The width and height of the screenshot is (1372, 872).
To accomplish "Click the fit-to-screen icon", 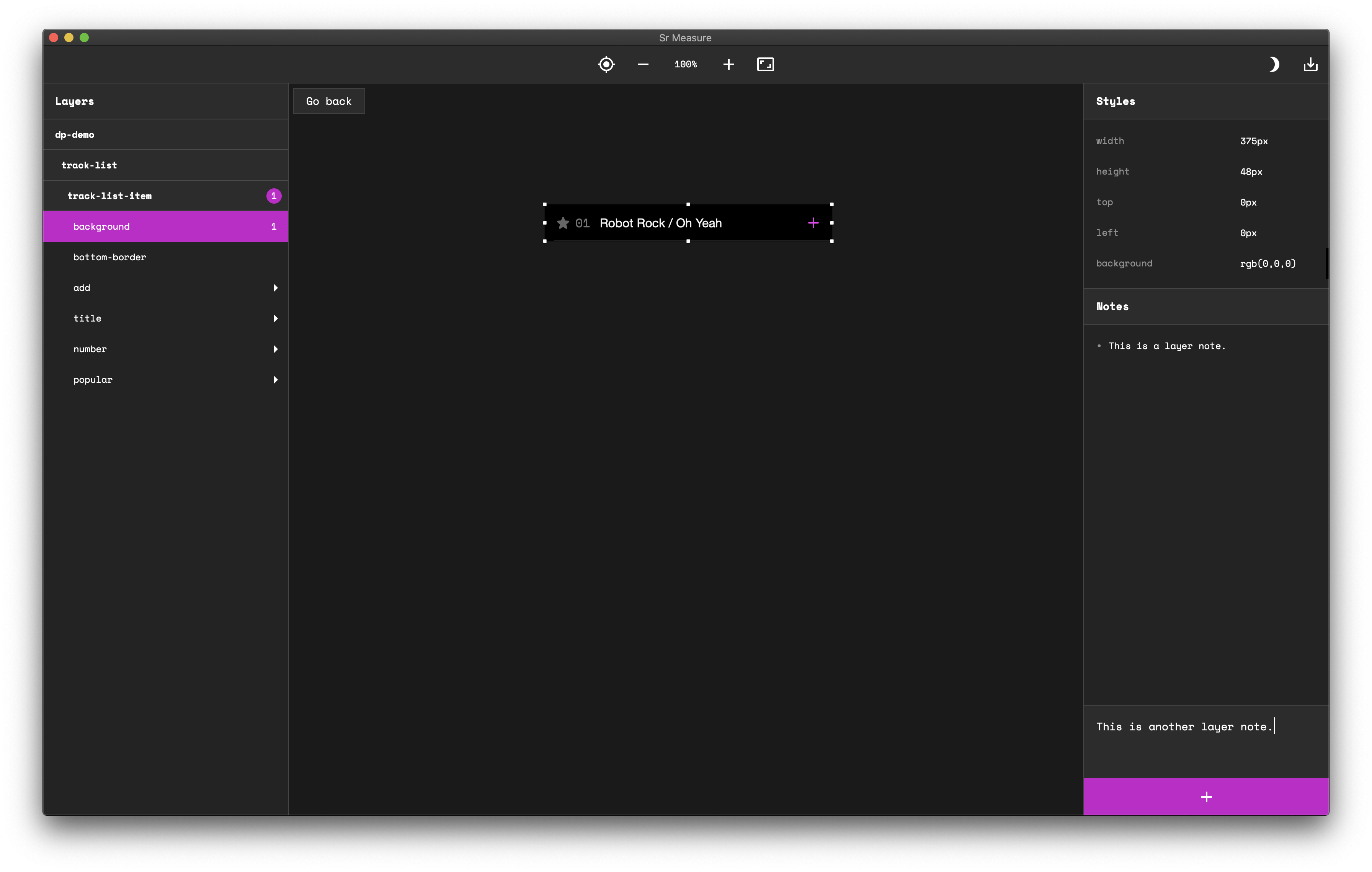I will point(765,64).
